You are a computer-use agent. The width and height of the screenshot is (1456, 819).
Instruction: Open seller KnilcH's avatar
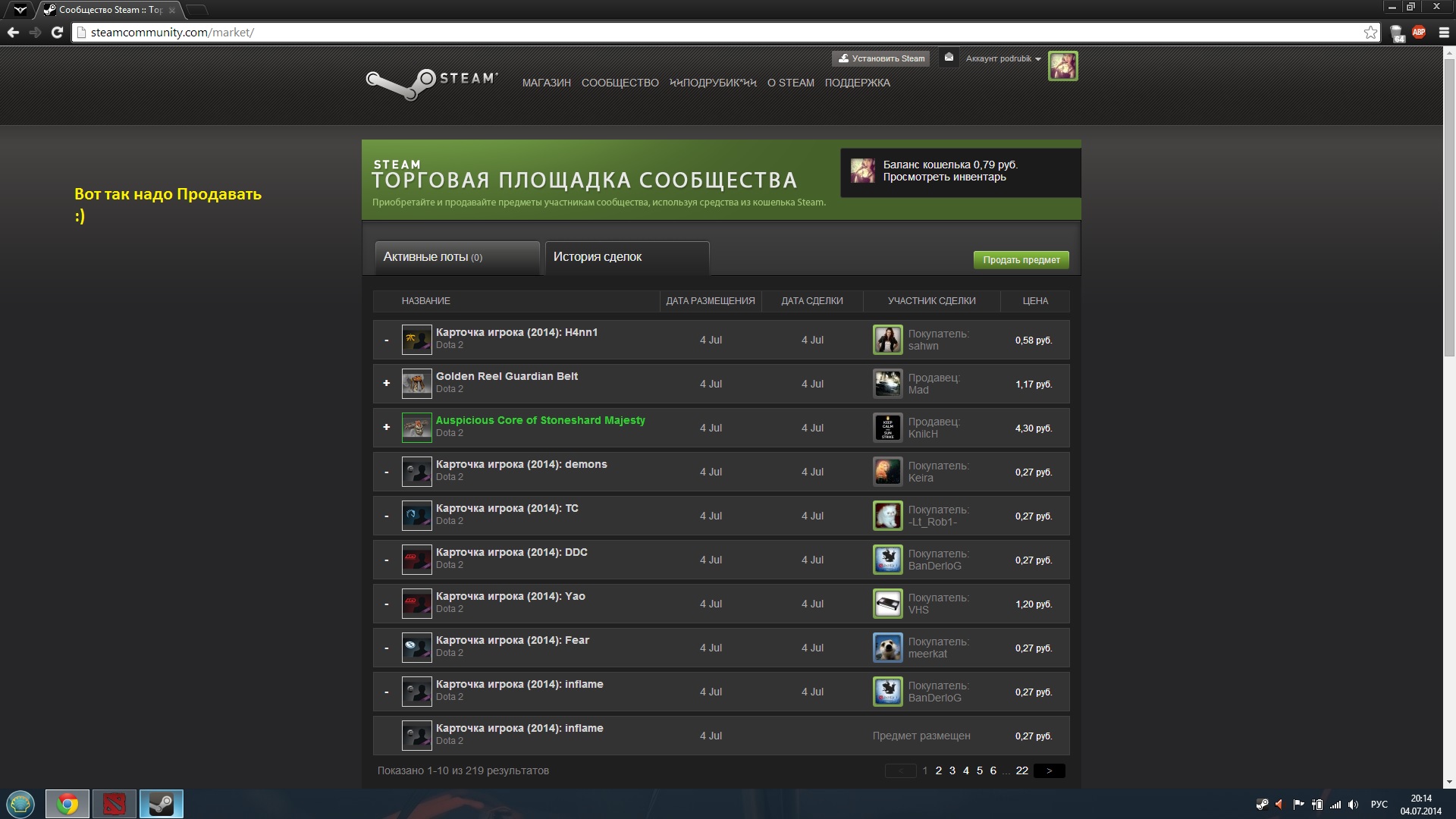click(x=887, y=428)
